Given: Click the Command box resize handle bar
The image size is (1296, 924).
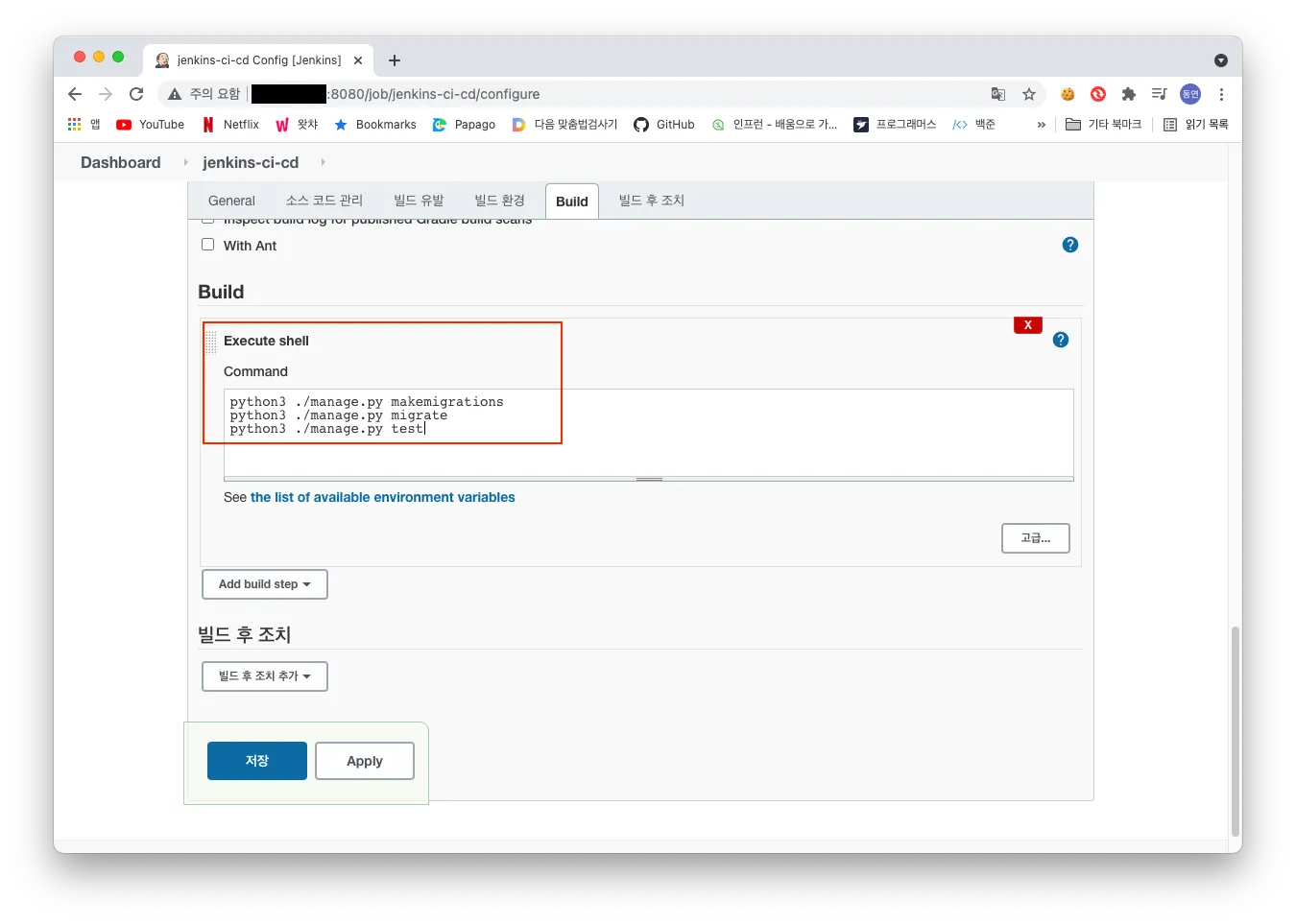Looking at the screenshot, I should (649, 479).
